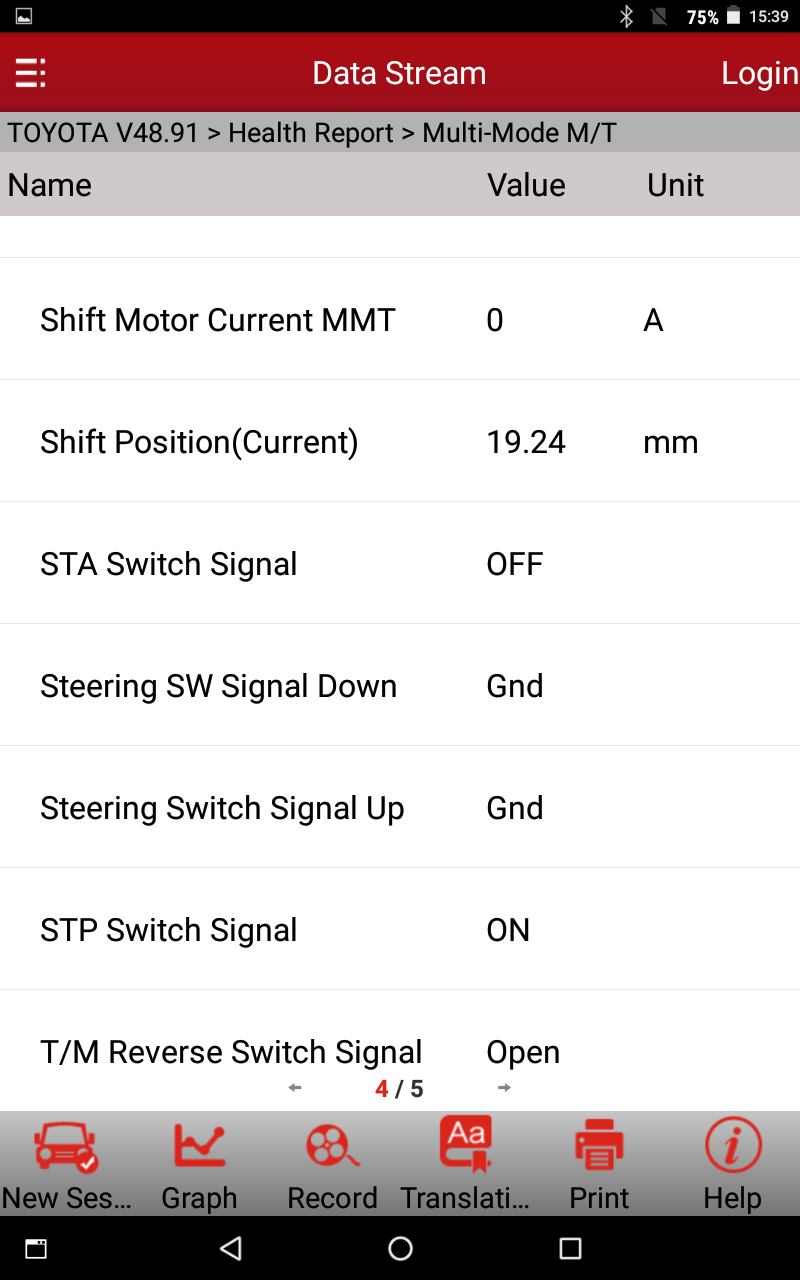Screen dimensions: 800x1280
Task: Tap the Record icon
Action: coord(333,1146)
